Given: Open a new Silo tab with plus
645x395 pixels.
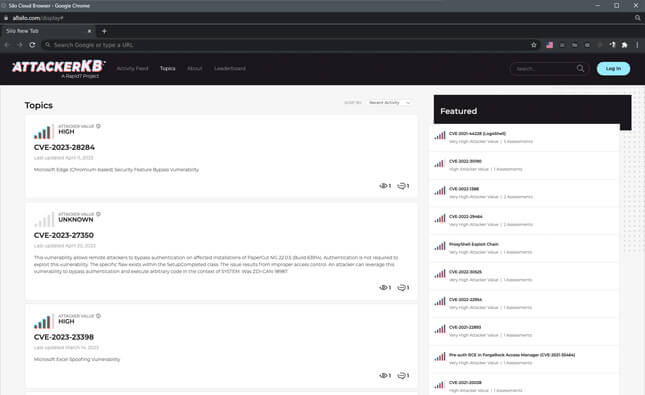Looking at the screenshot, I should coord(104,31).
